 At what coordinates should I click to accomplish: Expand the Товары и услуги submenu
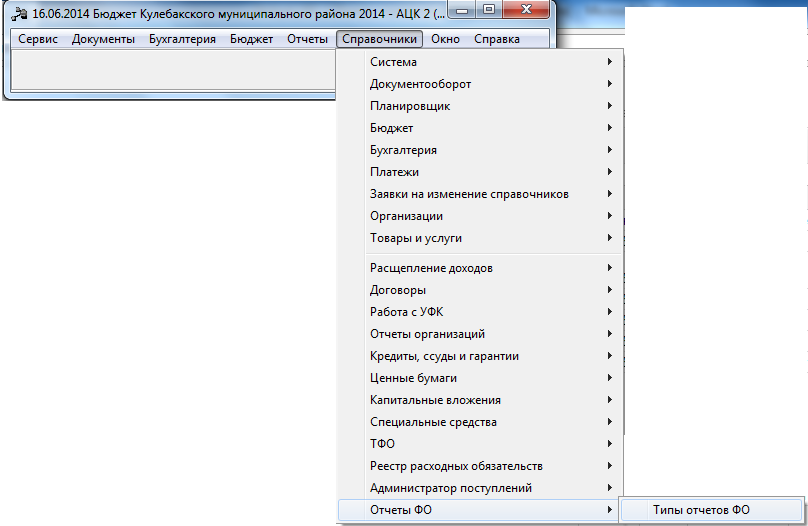pos(480,238)
